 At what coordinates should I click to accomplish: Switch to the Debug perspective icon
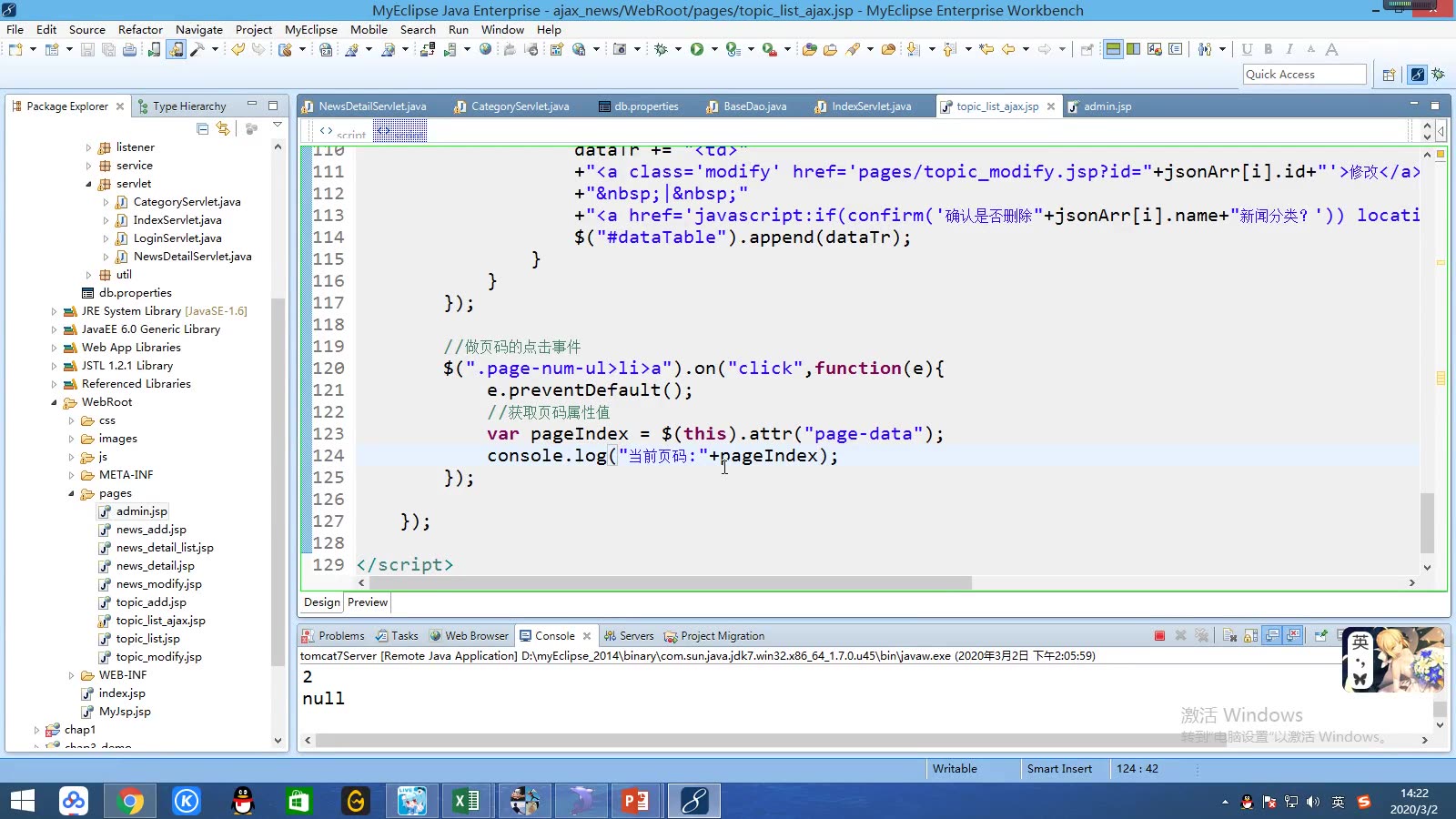point(1439,75)
